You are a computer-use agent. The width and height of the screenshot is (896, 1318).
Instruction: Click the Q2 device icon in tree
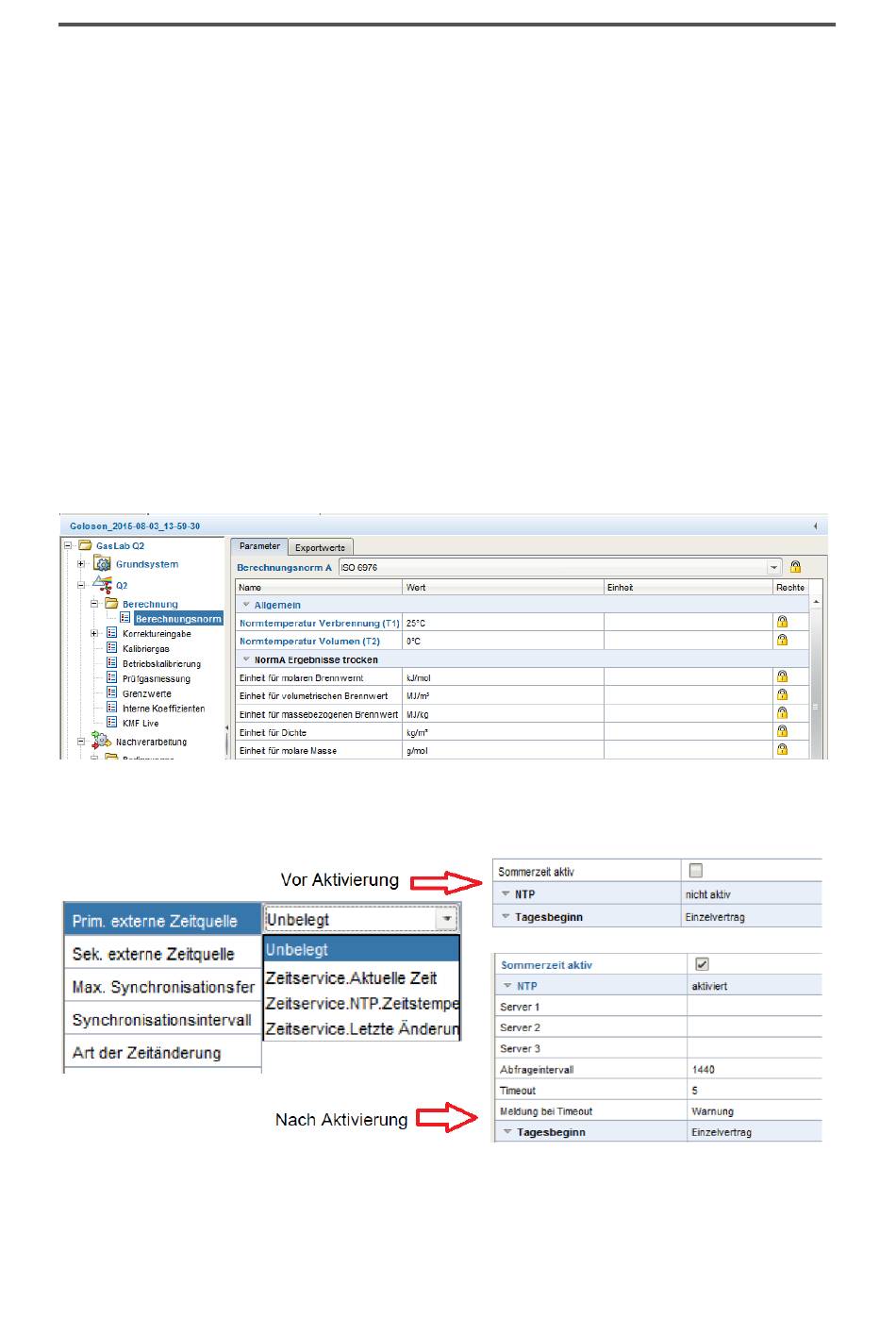click(x=102, y=585)
